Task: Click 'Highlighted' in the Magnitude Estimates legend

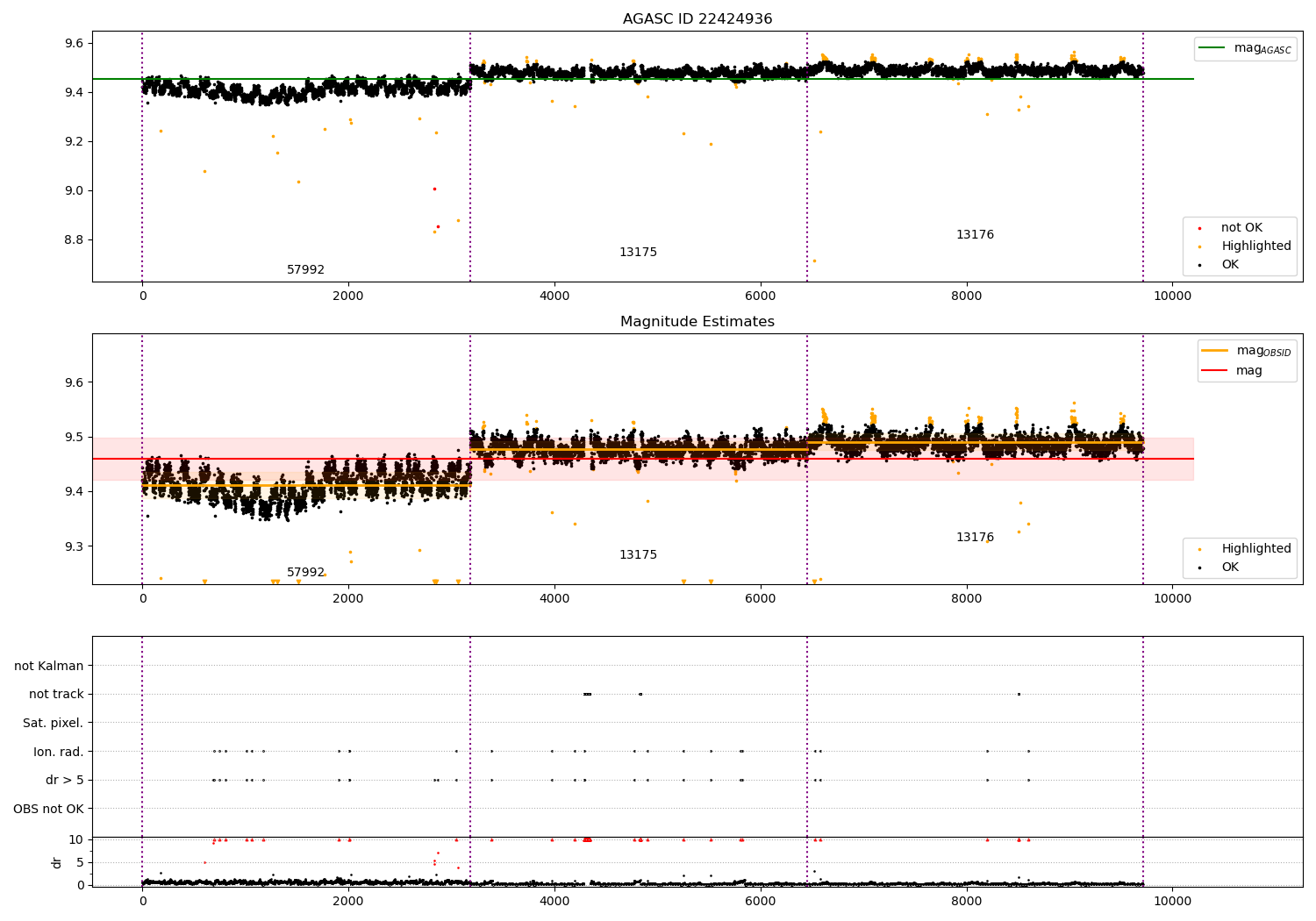Action: pos(1256,549)
